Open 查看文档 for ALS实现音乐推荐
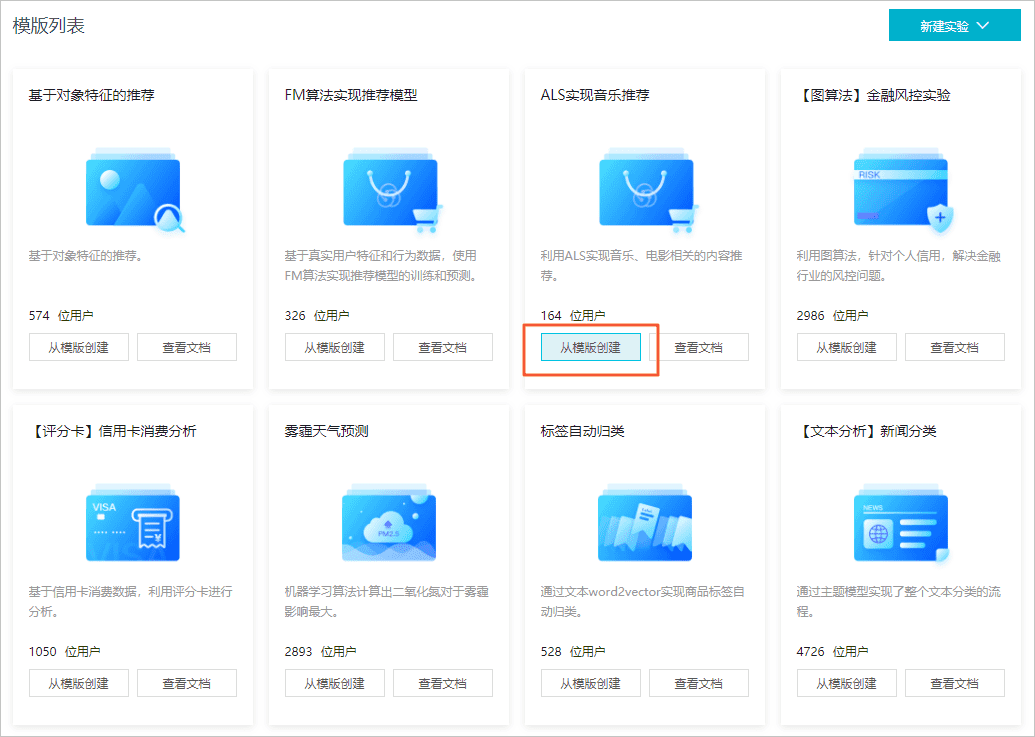This screenshot has height=737, width=1035. 699,347
